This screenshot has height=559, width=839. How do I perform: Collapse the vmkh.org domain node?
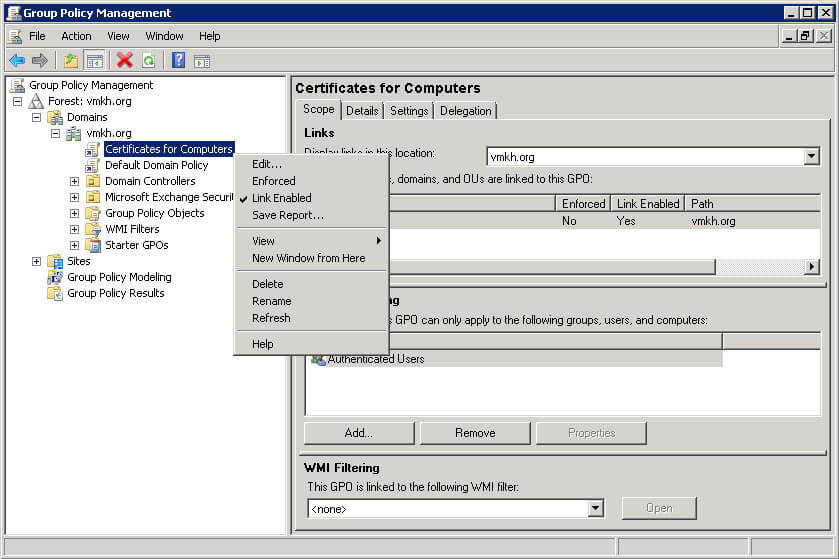pos(55,133)
